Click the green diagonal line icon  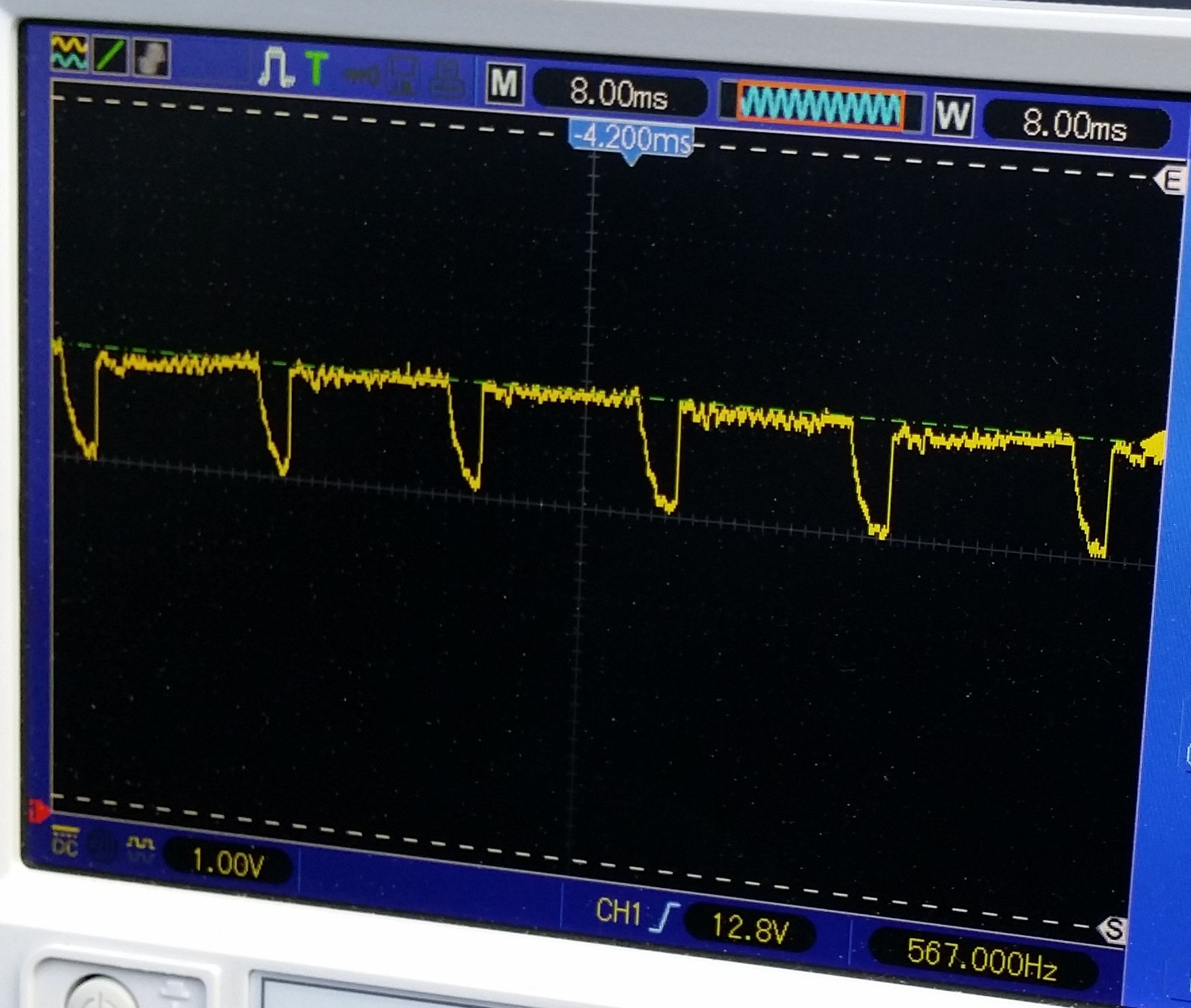click(x=110, y=57)
